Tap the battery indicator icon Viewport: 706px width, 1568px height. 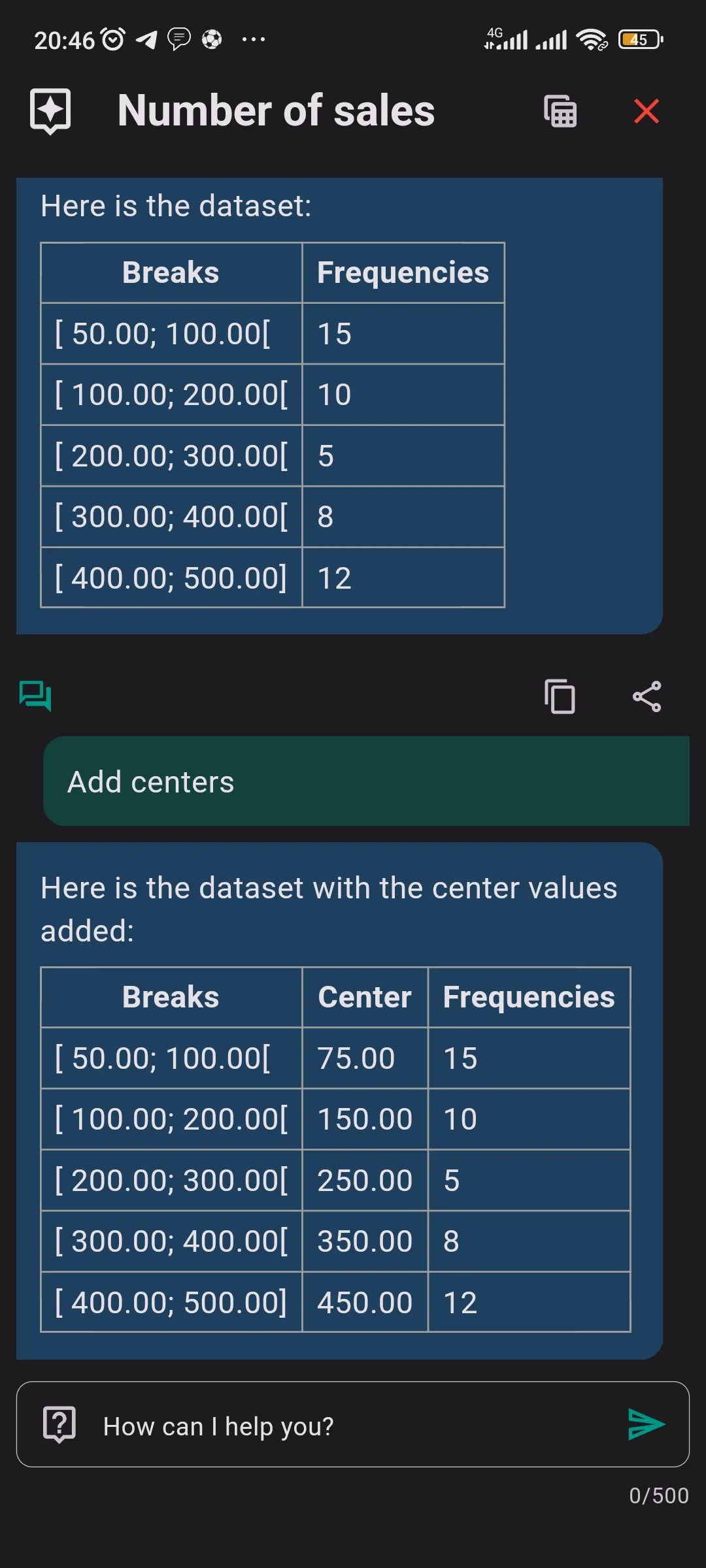[x=641, y=39]
